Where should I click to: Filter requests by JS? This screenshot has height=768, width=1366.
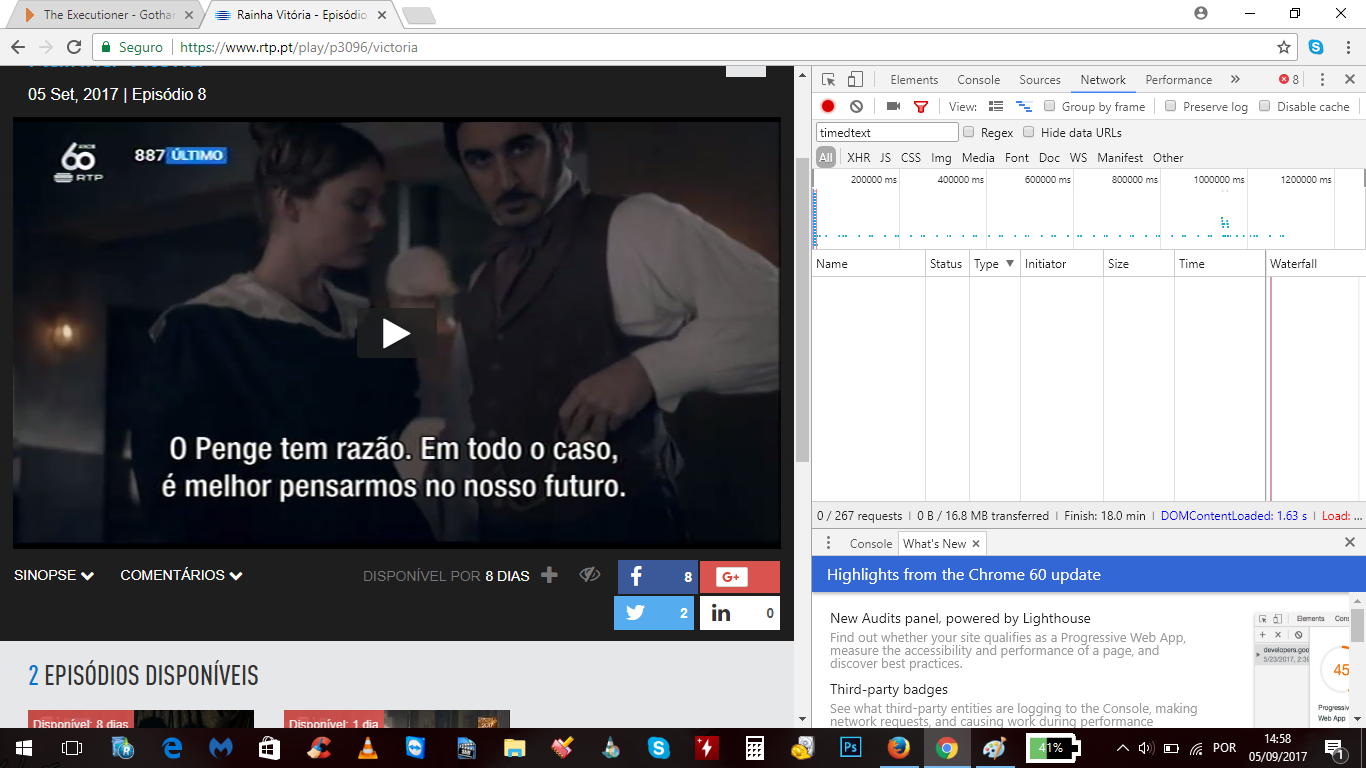pos(885,158)
